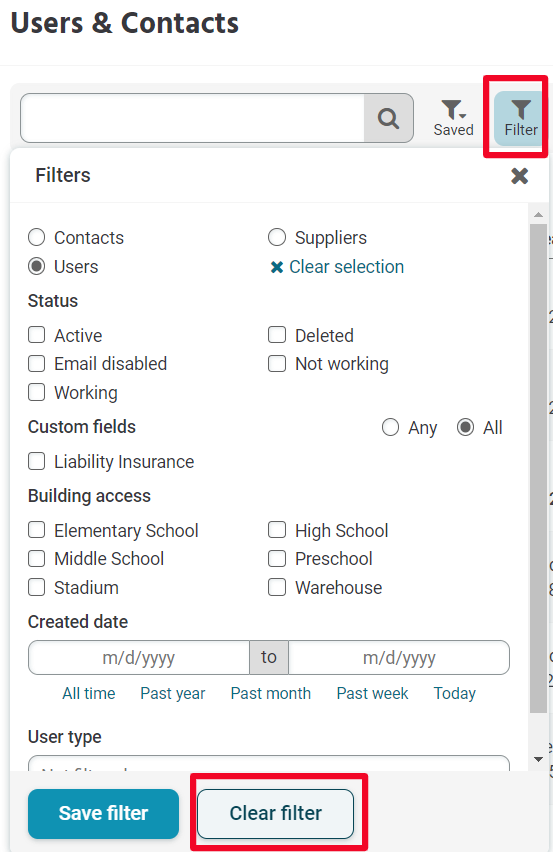Close the Filters panel with the X
553x852 pixels.
point(519,176)
